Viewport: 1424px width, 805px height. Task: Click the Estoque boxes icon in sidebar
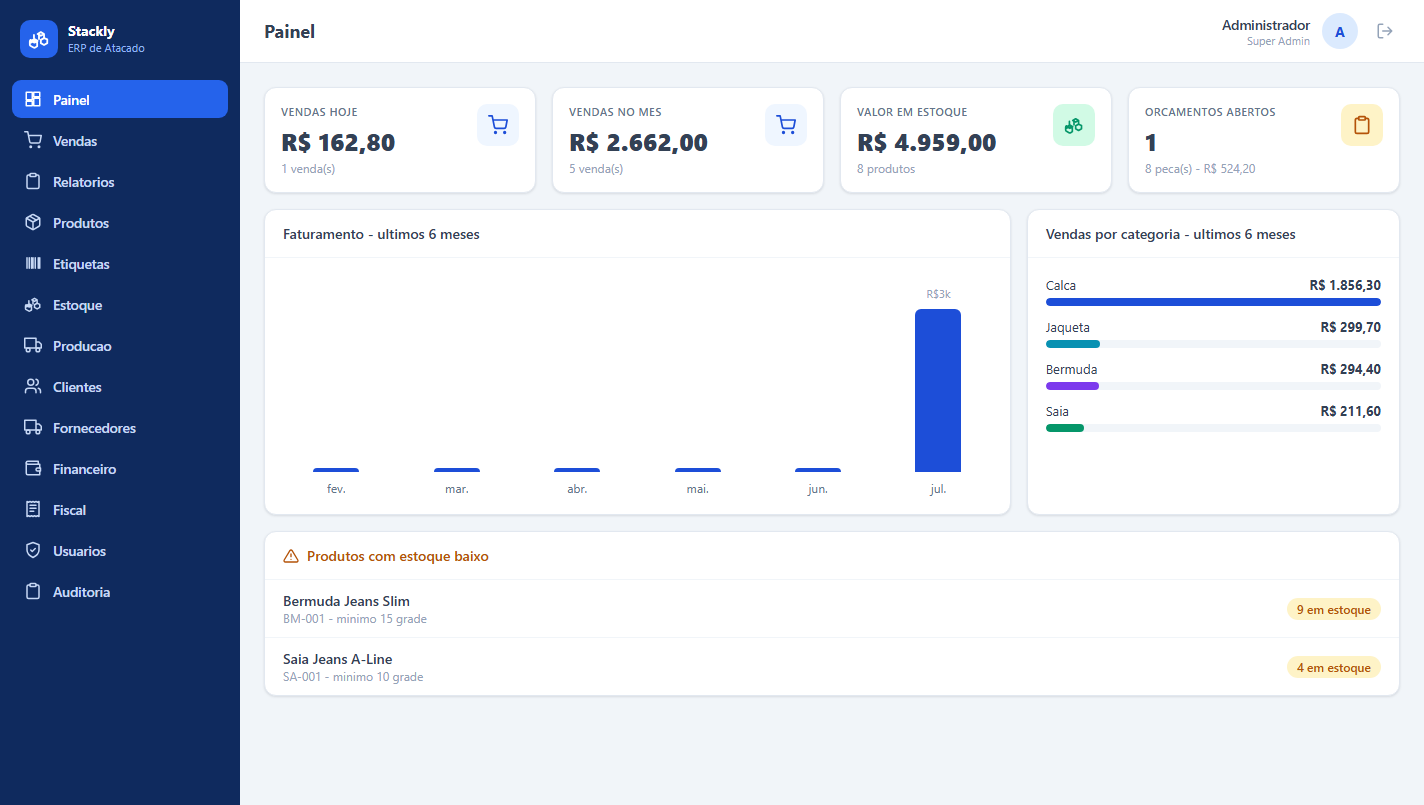pos(33,304)
